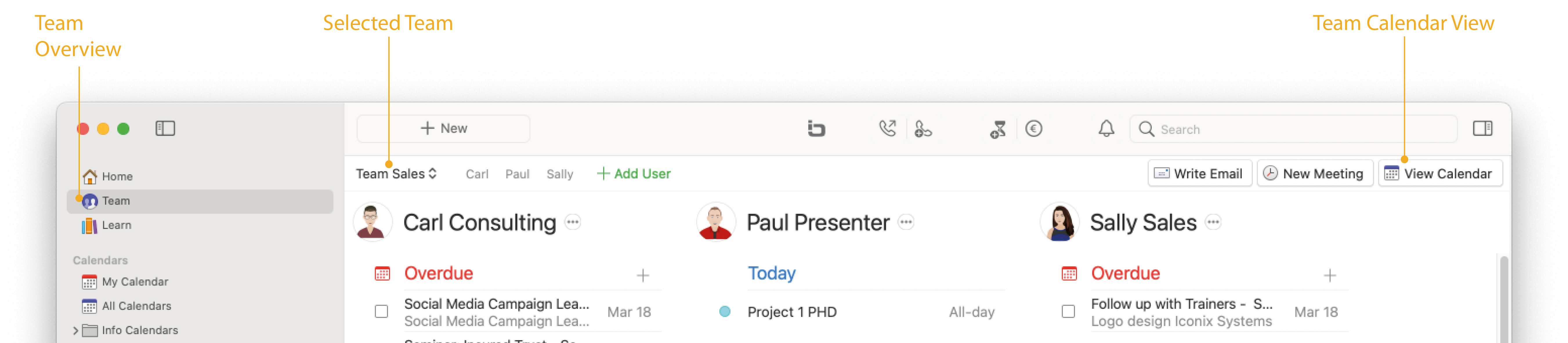Image resolution: width=1568 pixels, height=343 pixels.
Task: Check the Follow up with Trainers checkbox
Action: pyautogui.click(x=1068, y=312)
